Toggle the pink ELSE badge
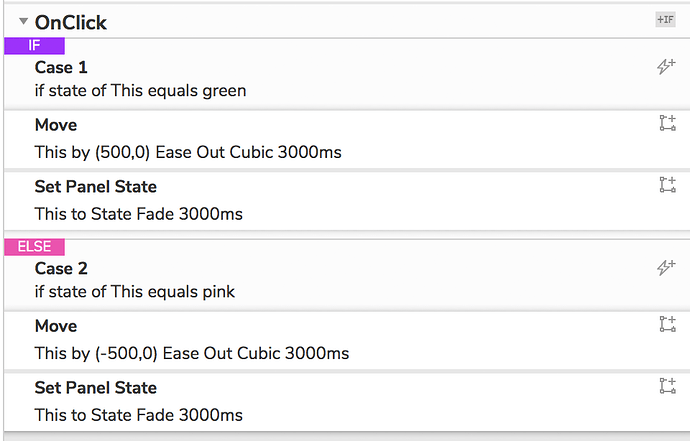690x441 pixels. tap(35, 247)
